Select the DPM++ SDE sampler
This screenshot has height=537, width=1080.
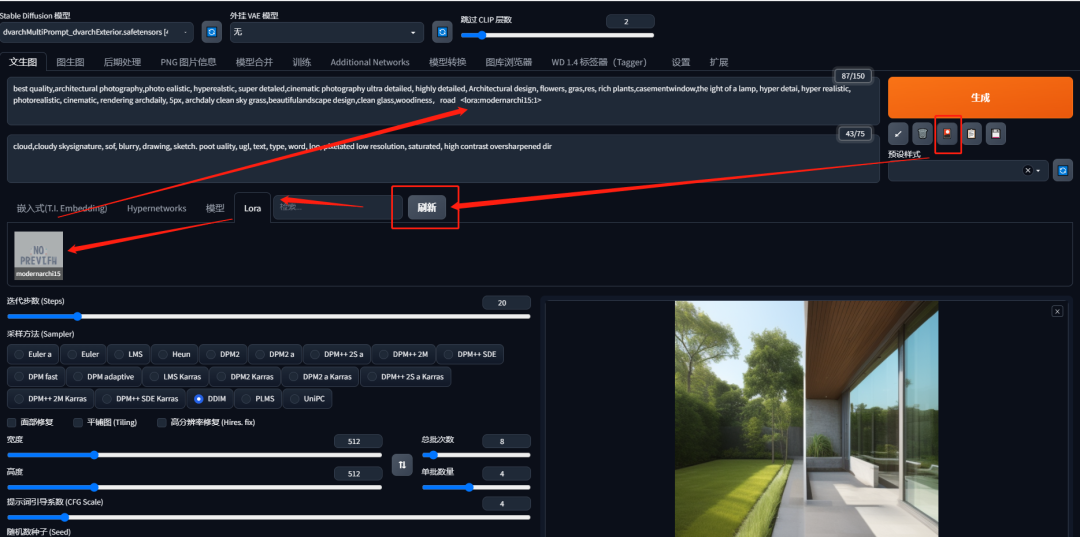point(470,355)
